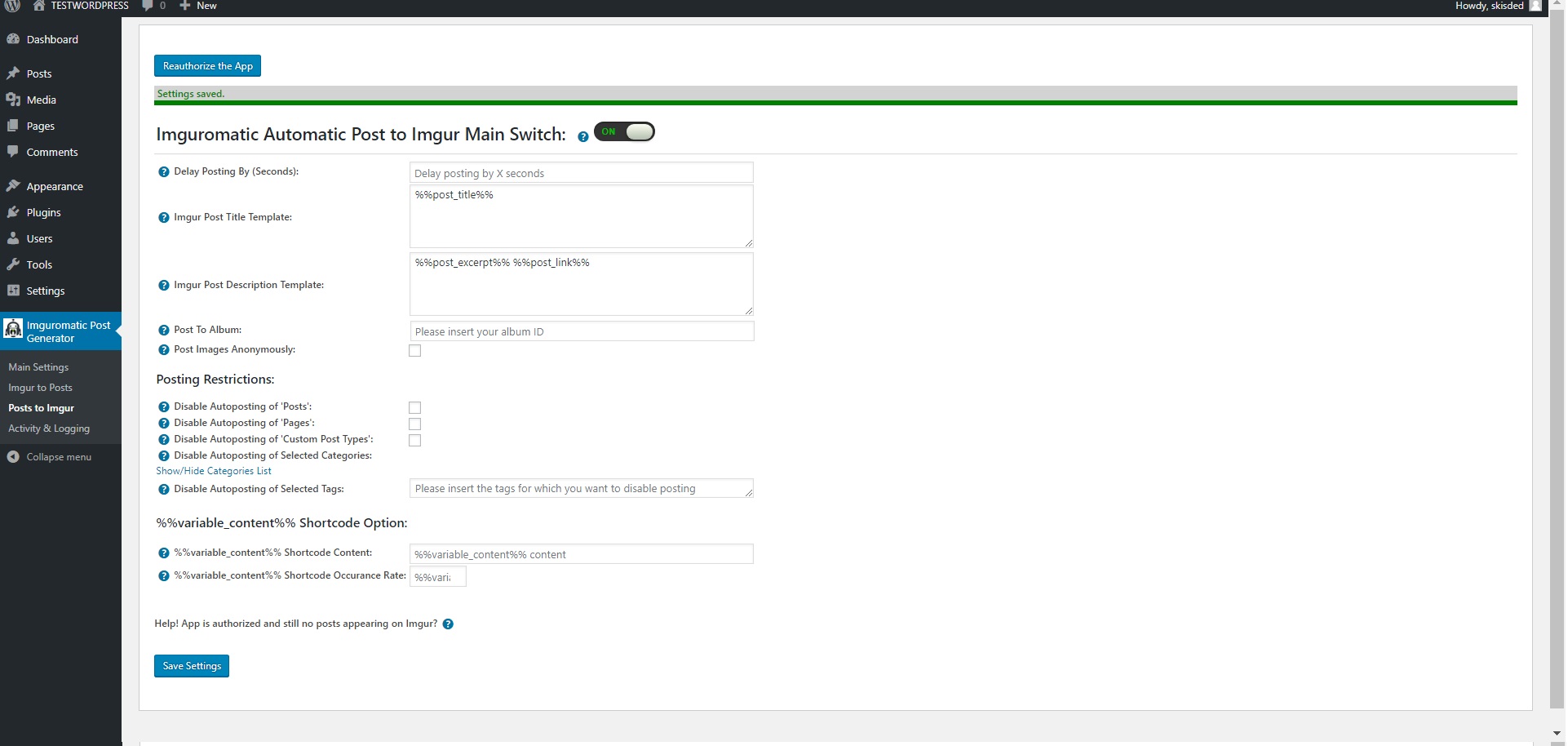Screen dimensions: 1568x746
Task: Check Disable Autoposting of 'Pages'
Action: [x=415, y=424]
